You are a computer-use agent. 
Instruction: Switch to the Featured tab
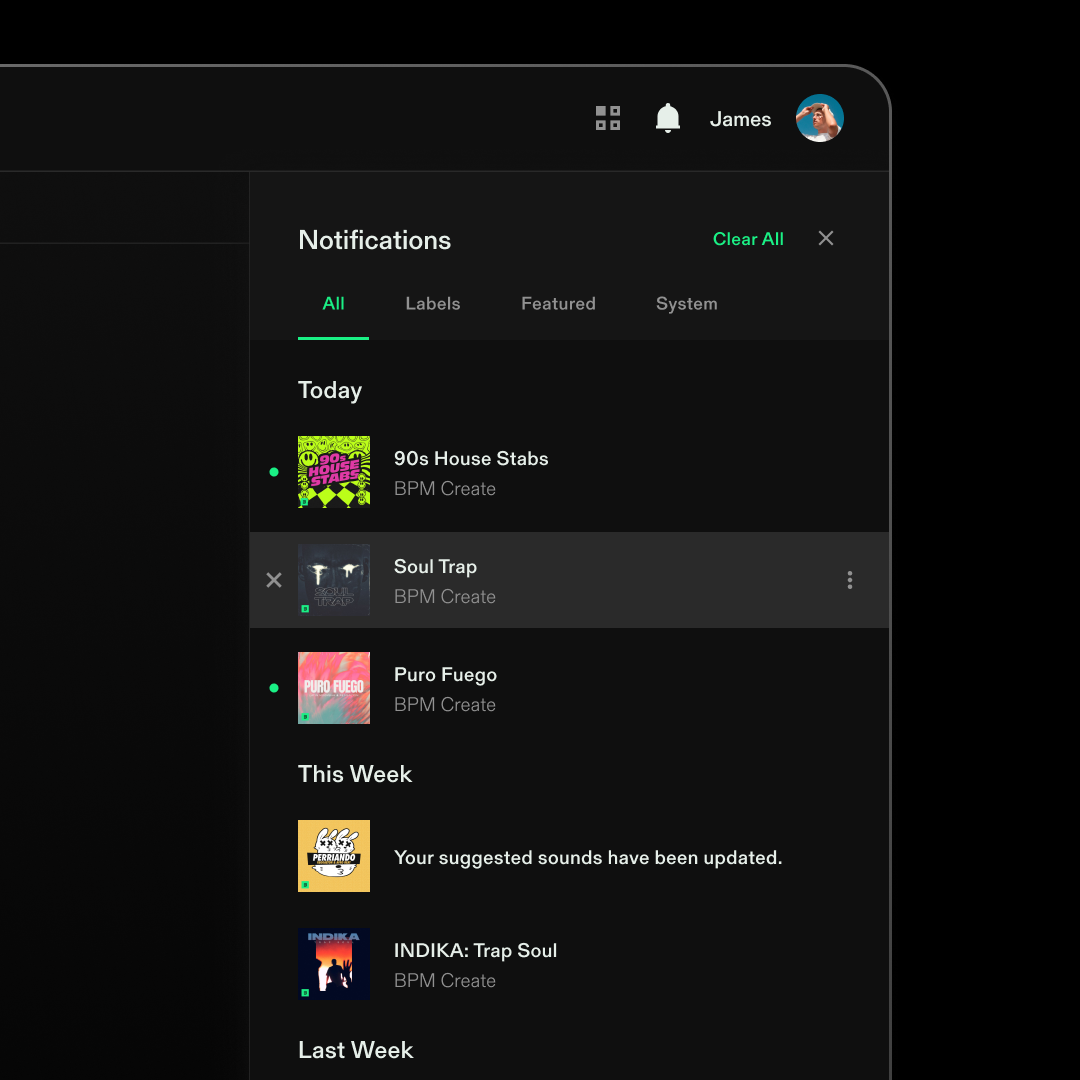point(558,304)
